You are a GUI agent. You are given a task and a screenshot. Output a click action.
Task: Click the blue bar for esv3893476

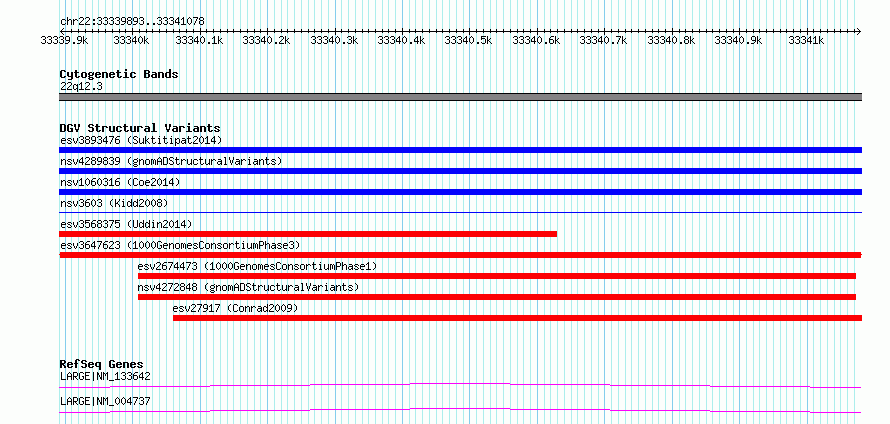coord(460,150)
